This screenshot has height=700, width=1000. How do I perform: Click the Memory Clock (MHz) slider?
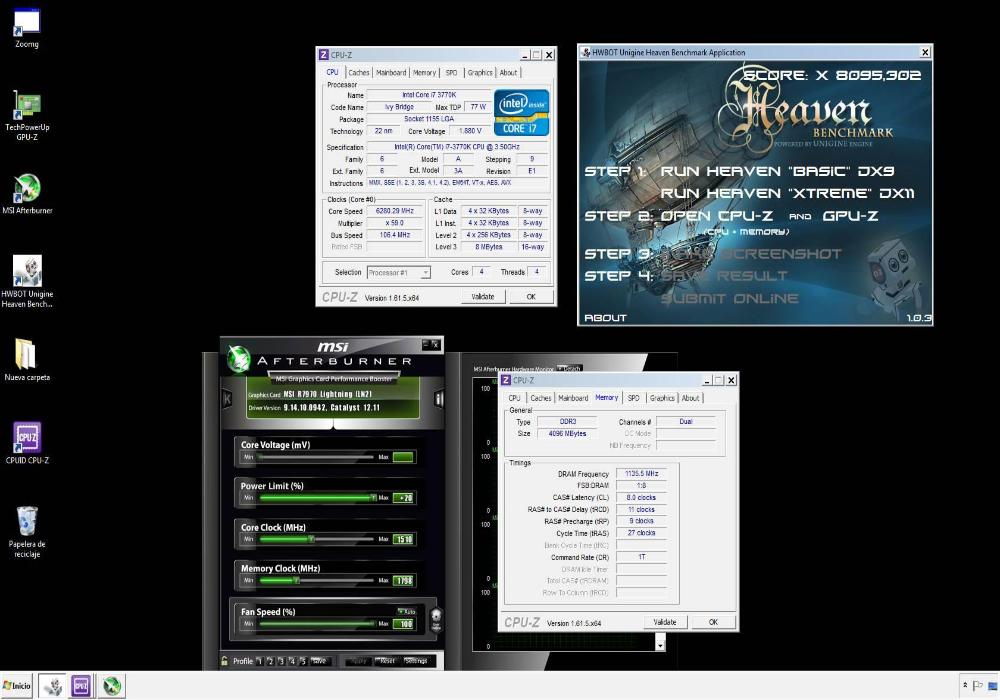(316, 580)
